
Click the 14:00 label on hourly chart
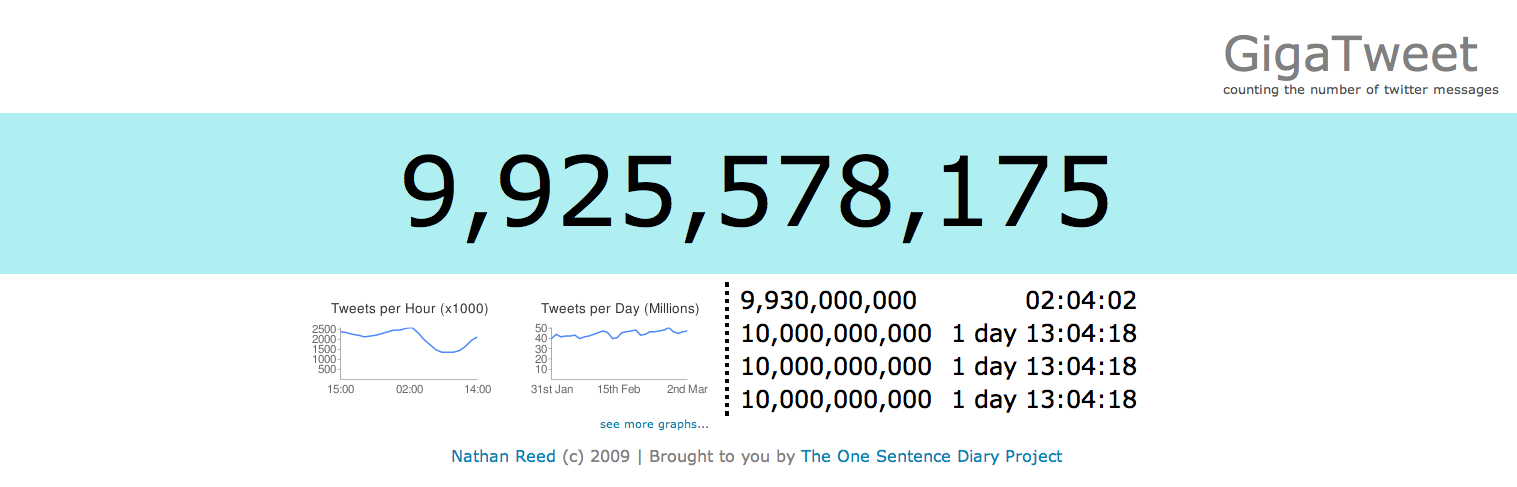click(x=477, y=389)
